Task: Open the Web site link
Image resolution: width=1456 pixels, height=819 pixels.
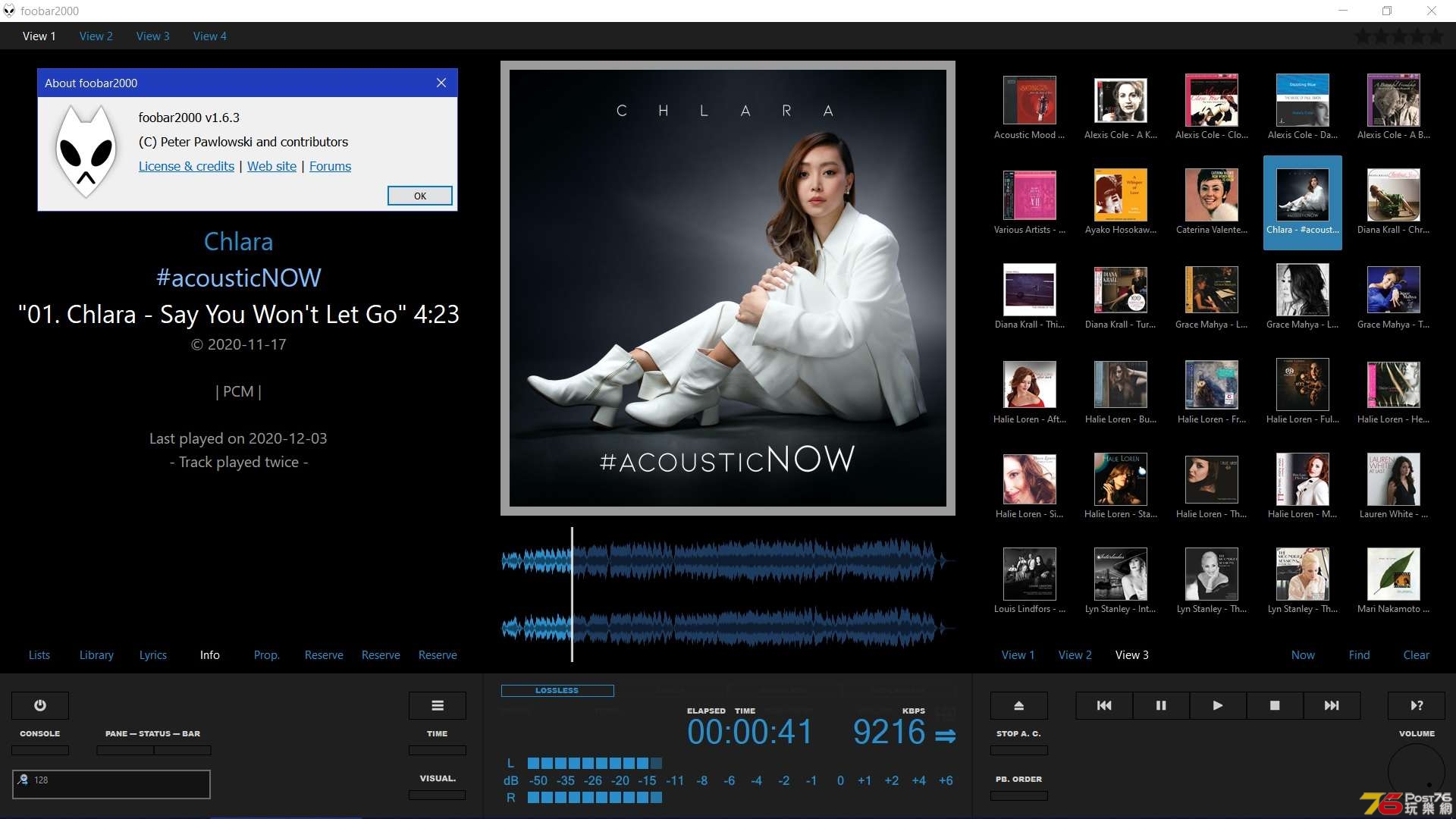Action: point(271,166)
